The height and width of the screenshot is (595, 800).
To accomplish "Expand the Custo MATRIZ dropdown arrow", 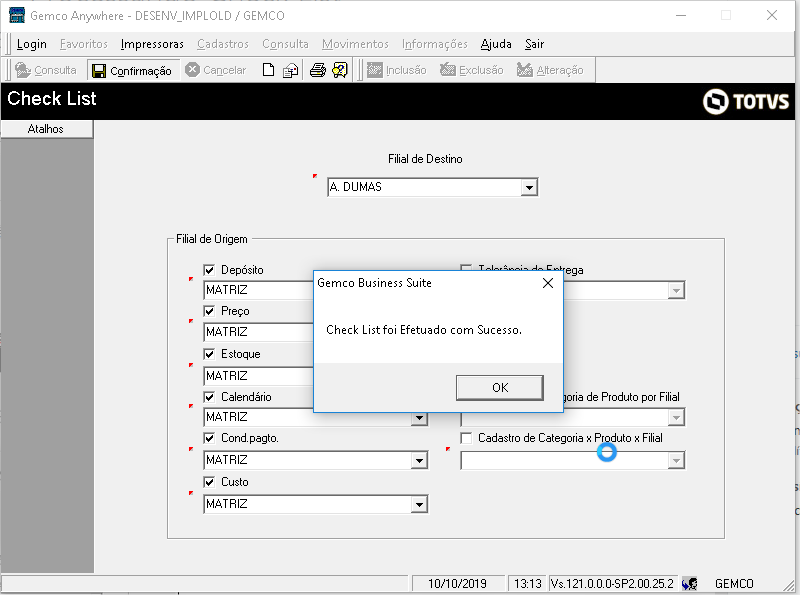I will click(419, 505).
